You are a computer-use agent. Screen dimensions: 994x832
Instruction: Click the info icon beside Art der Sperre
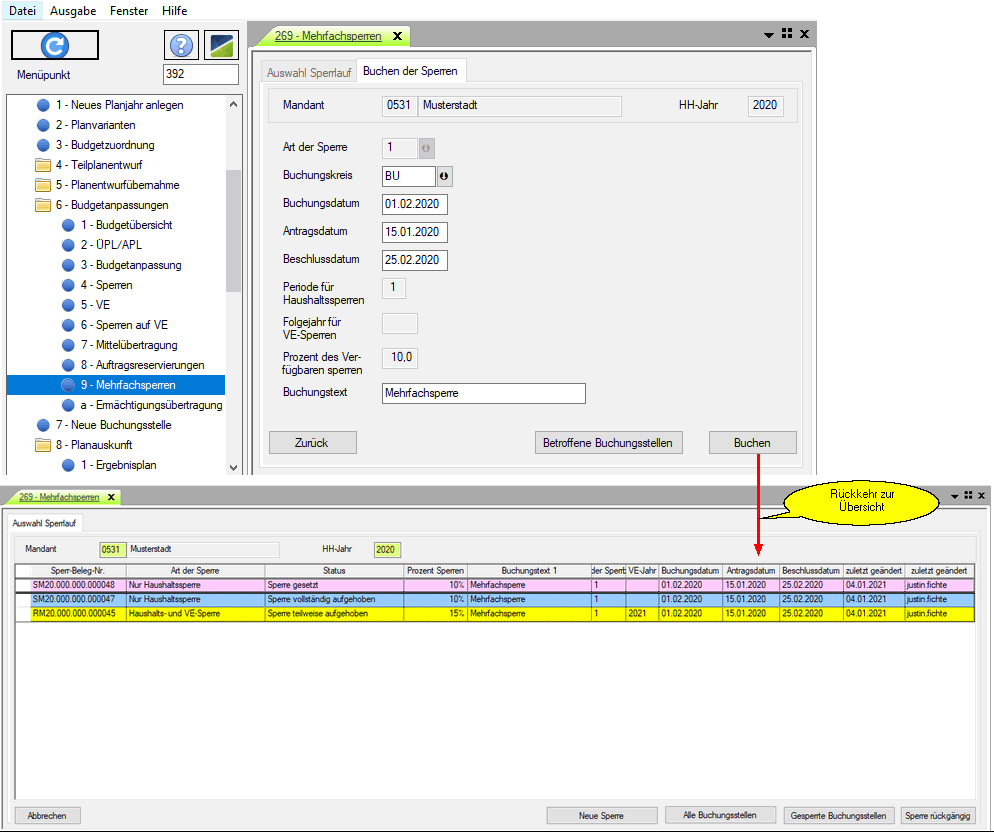(427, 148)
